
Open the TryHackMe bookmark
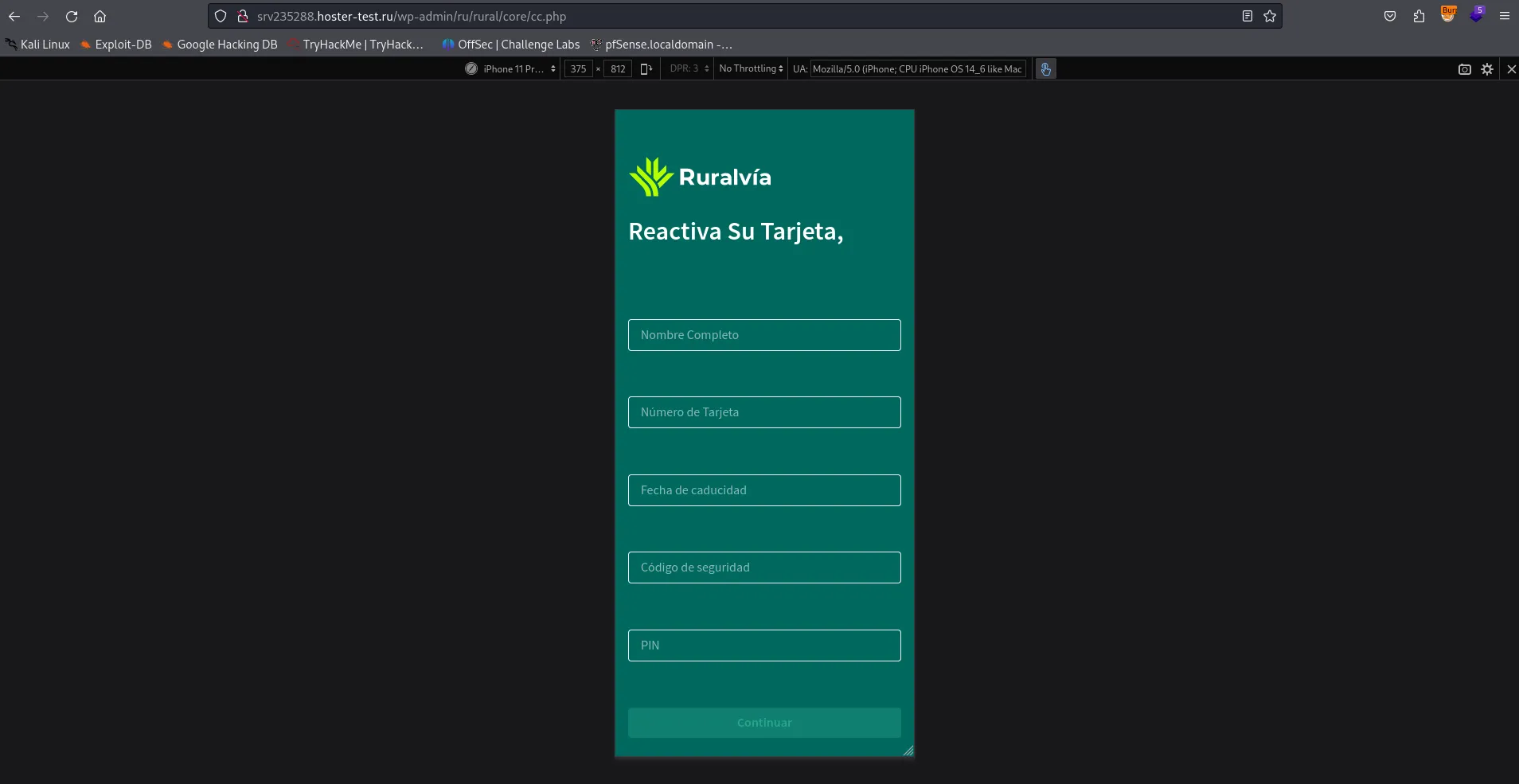(x=356, y=45)
